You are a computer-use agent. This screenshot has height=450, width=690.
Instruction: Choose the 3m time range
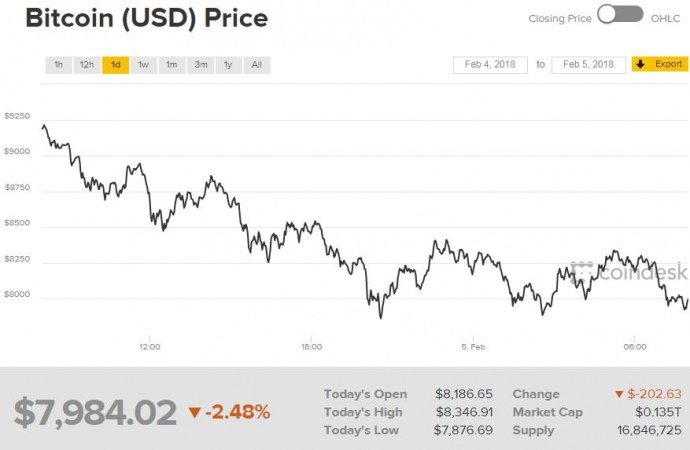click(x=200, y=65)
